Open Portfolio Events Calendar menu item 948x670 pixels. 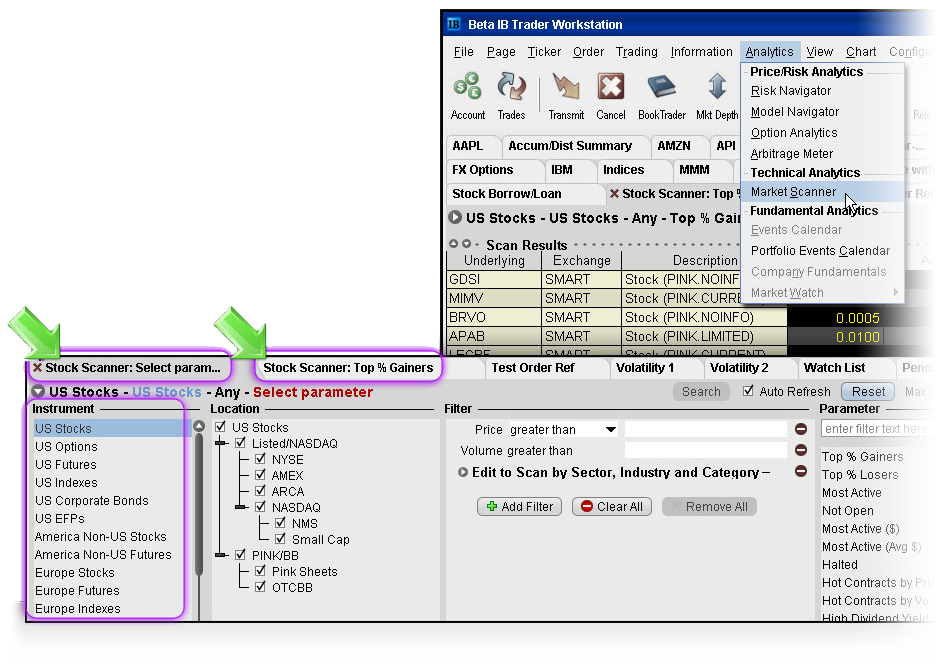click(x=820, y=250)
